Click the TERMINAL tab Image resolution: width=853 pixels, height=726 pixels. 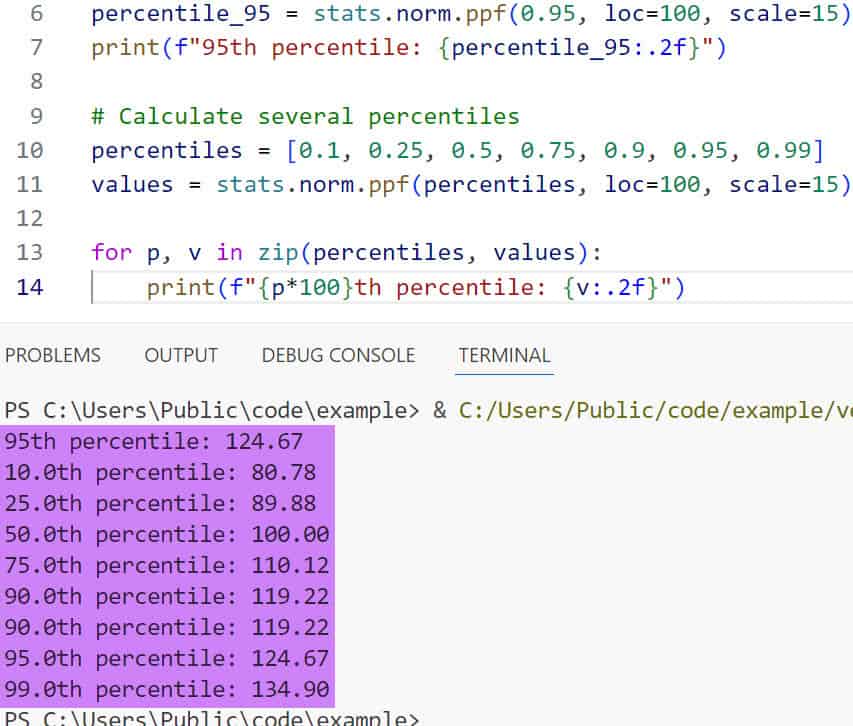[x=504, y=355]
